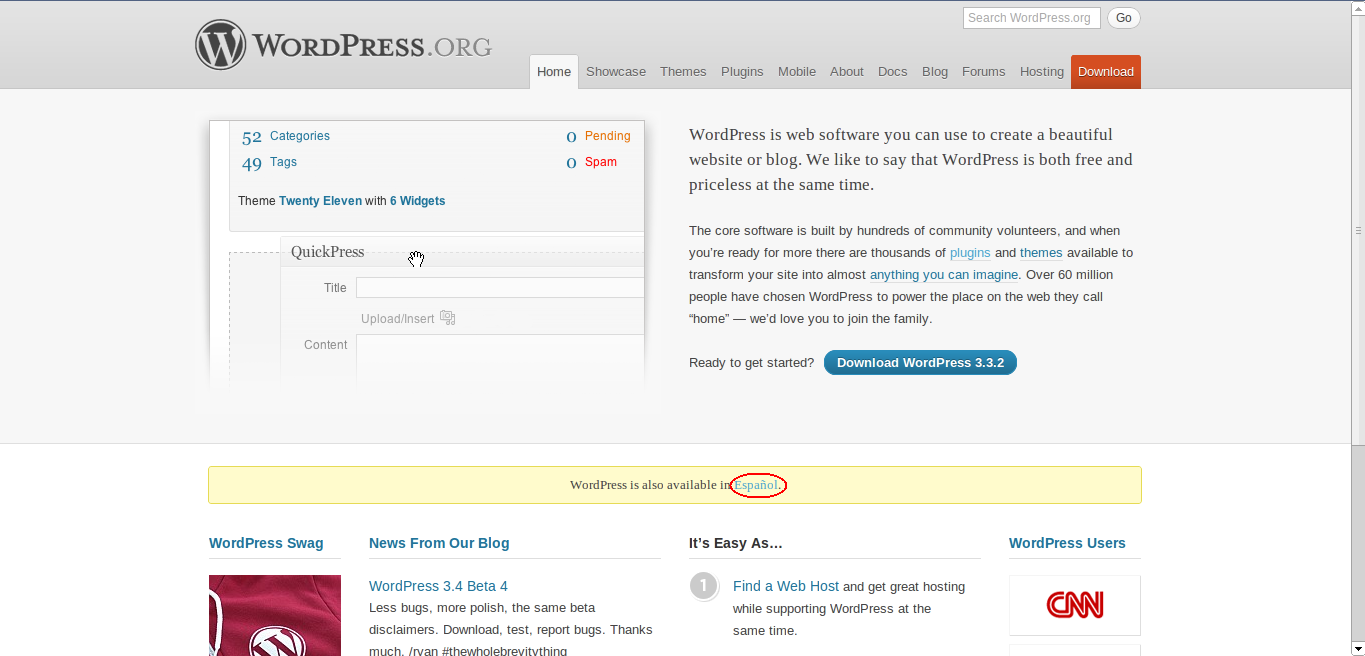Select the Home tab
The image size is (1365, 656).
click(x=554, y=72)
